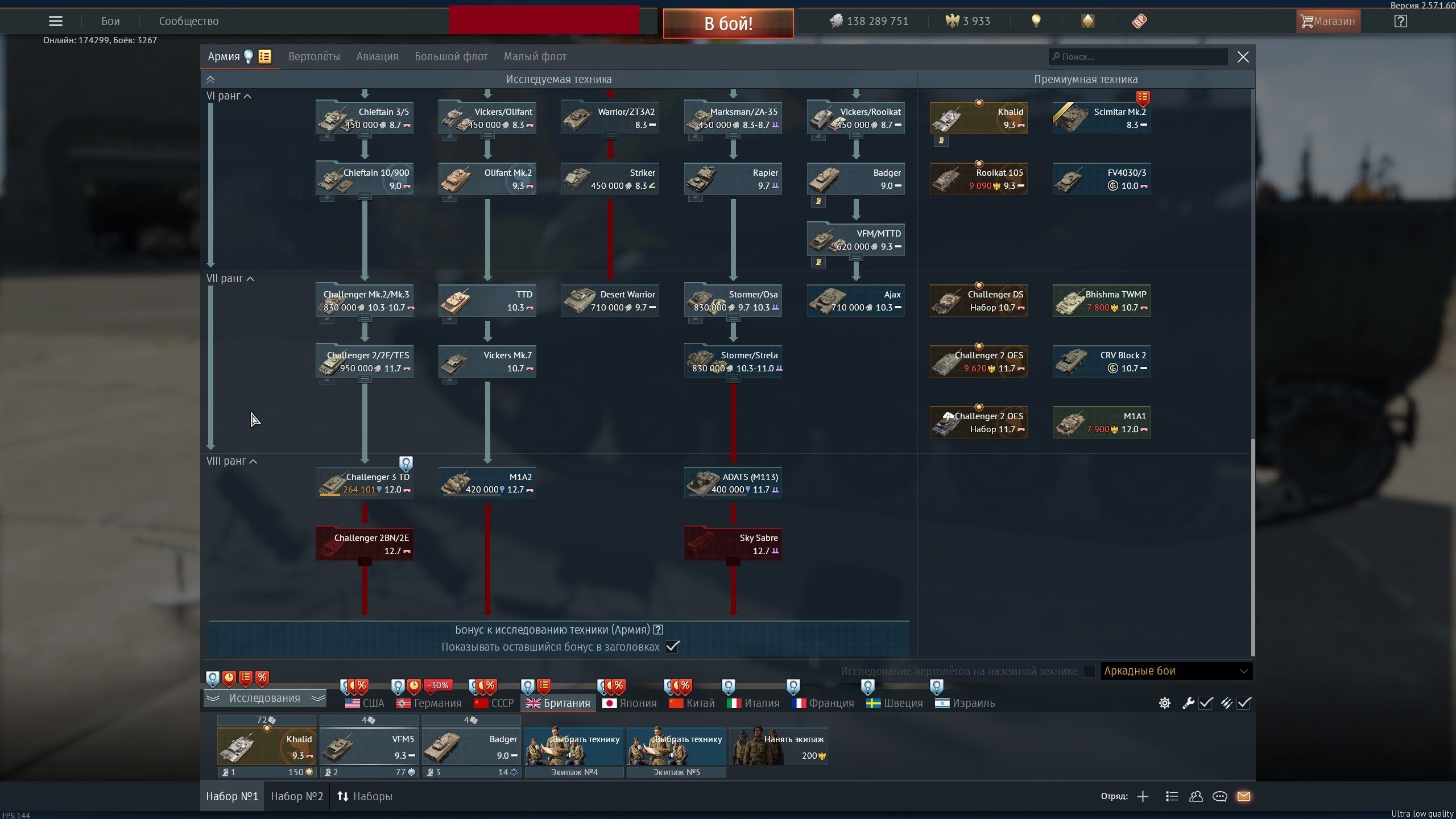Switch to the Малый флот tab
Screen dimensions: 1456x819
click(535, 57)
